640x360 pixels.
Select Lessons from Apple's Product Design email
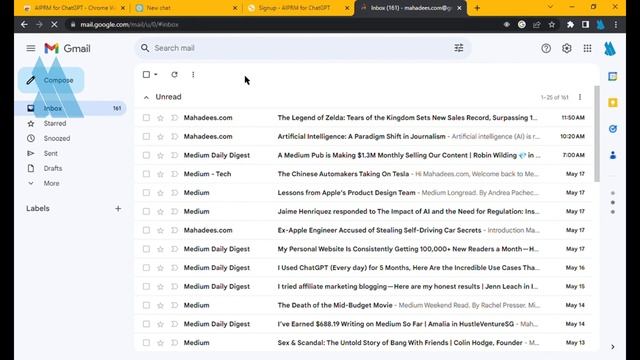pyautogui.click(x=146, y=193)
